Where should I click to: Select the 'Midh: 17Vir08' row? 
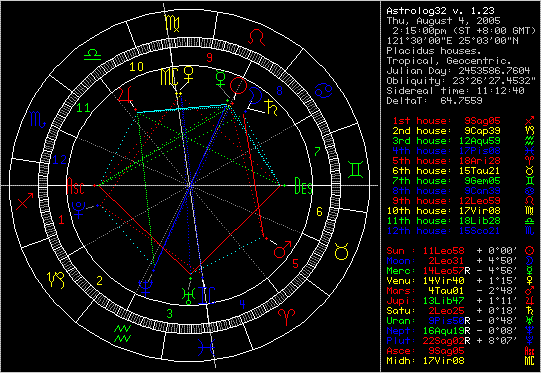(425, 361)
